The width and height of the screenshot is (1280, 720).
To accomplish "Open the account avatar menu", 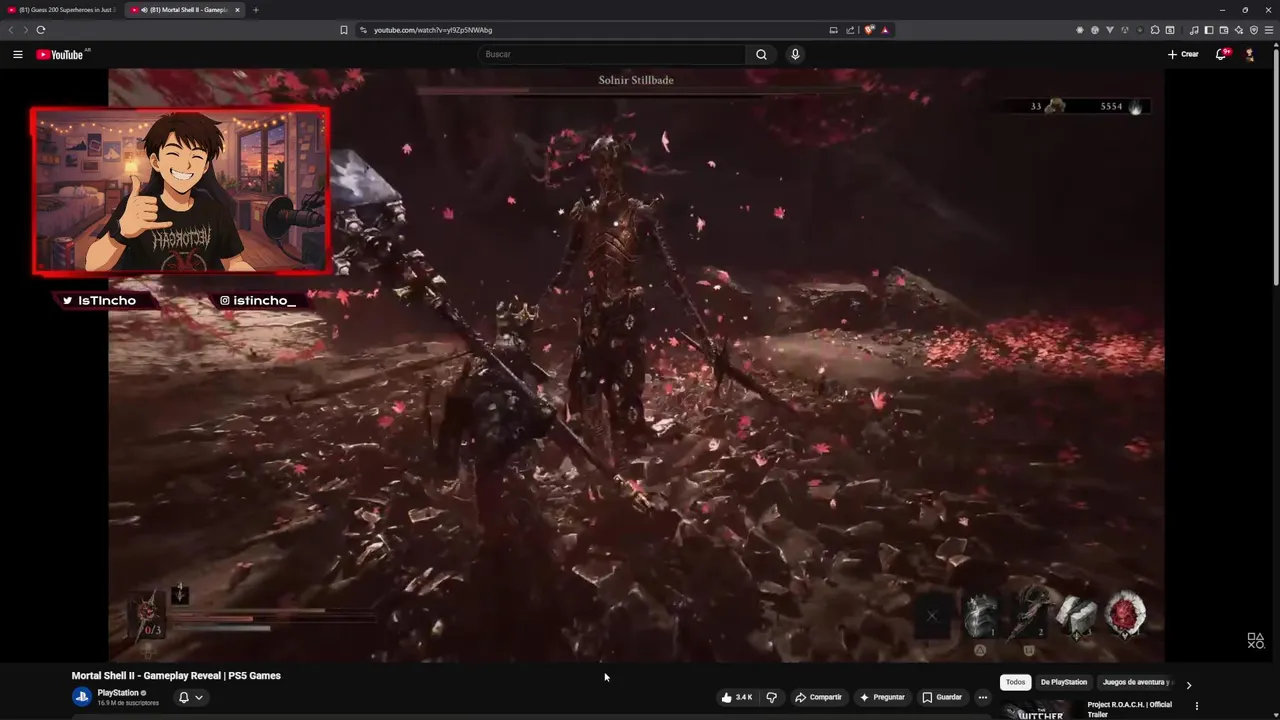I will [x=1250, y=54].
